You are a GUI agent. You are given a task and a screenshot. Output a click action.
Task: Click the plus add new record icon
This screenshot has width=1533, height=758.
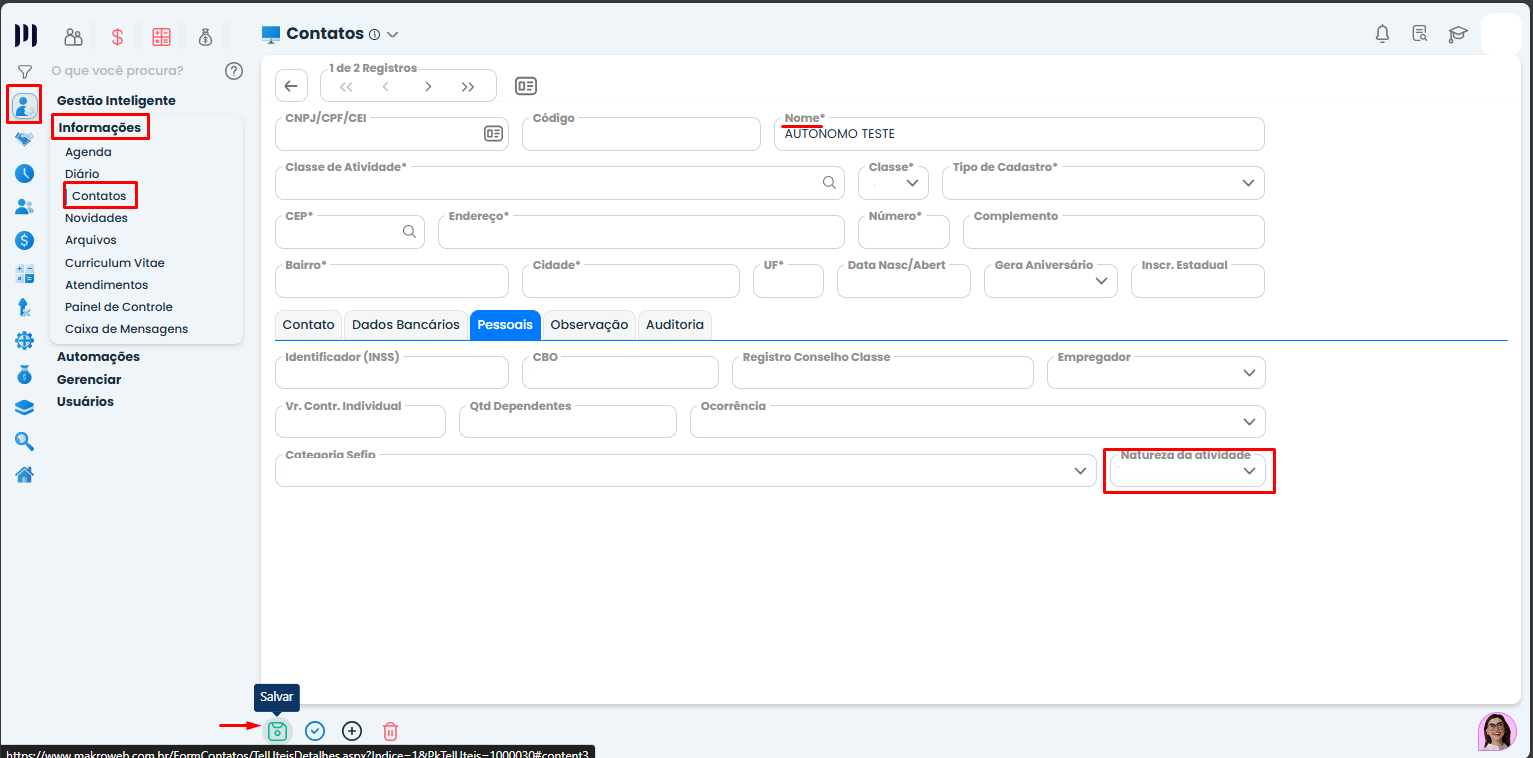point(352,731)
